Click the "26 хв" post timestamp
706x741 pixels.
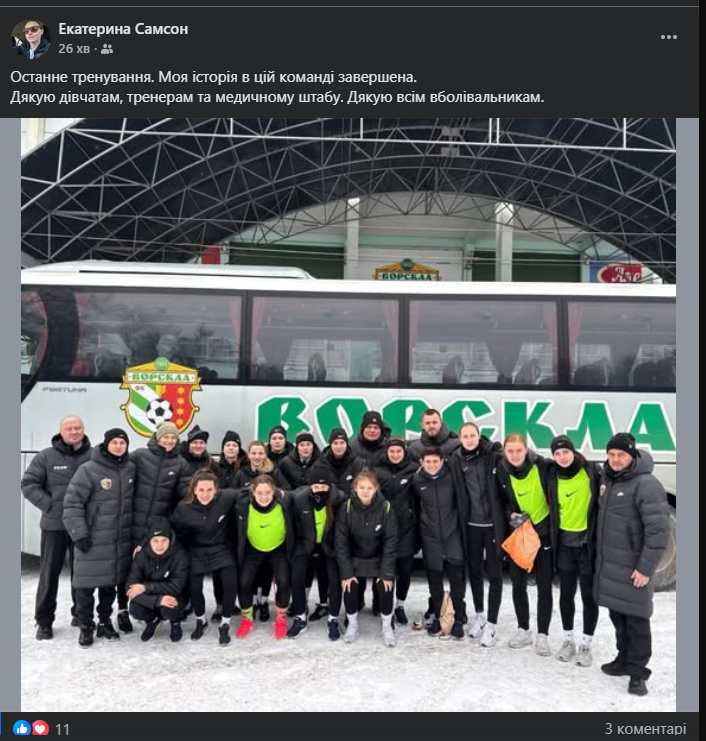pos(74,49)
